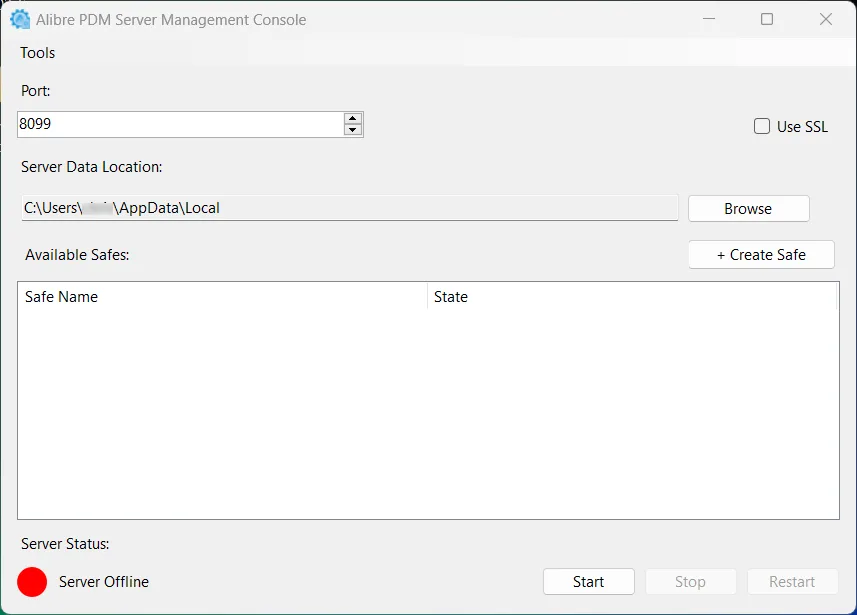Click the Create Safe button
Viewport: 857px width, 615px height.
point(761,255)
